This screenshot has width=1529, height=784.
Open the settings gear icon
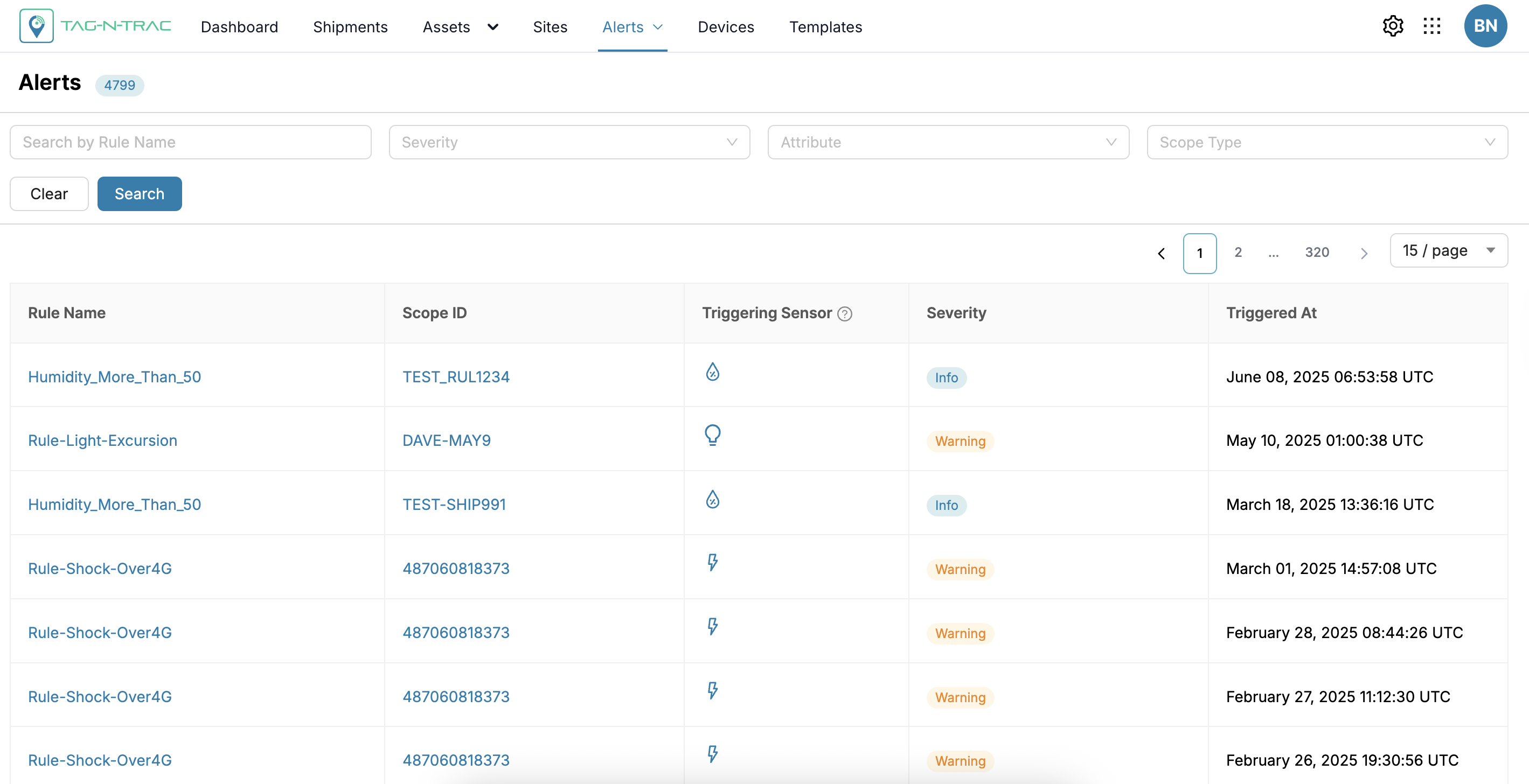pos(1393,26)
